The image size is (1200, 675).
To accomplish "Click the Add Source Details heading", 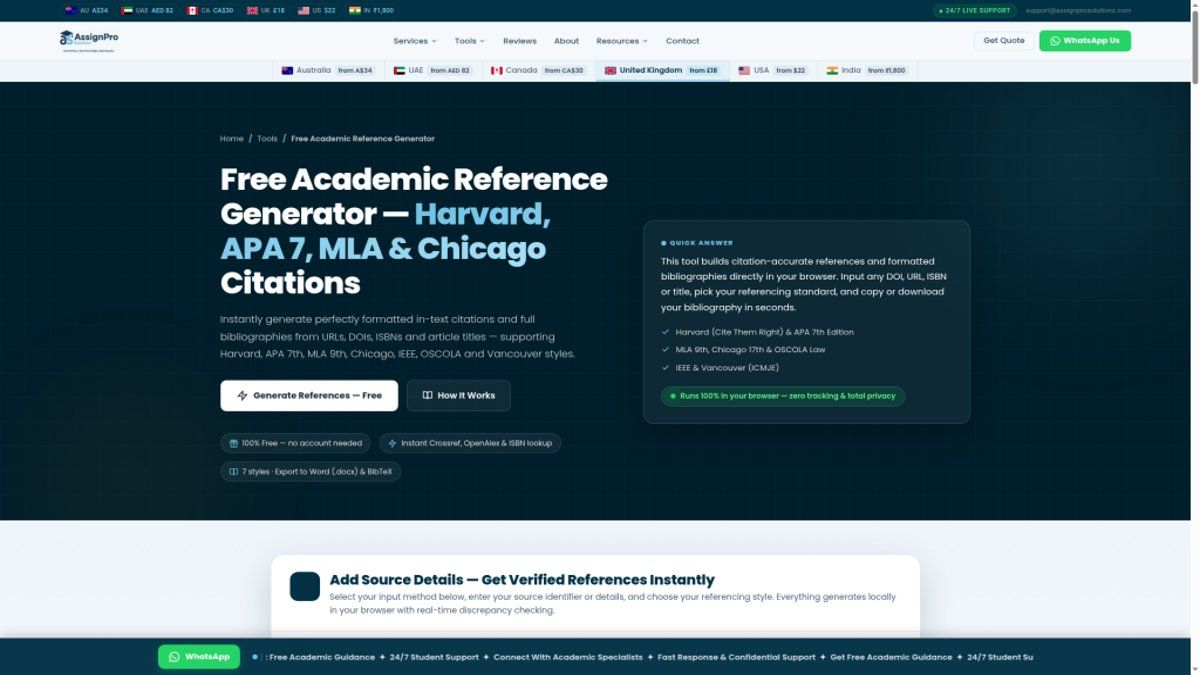I will point(522,580).
